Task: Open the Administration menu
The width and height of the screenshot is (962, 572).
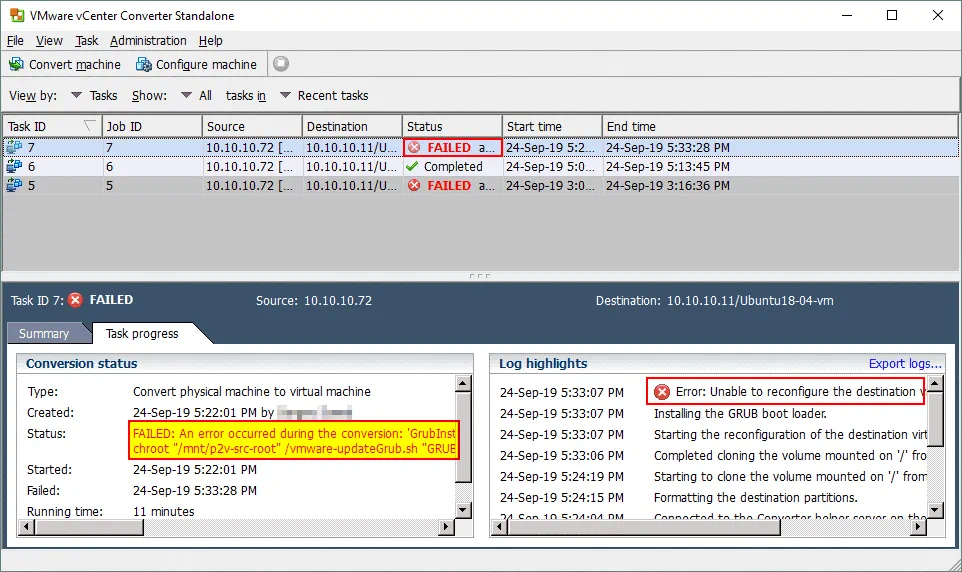Action: click(x=148, y=40)
